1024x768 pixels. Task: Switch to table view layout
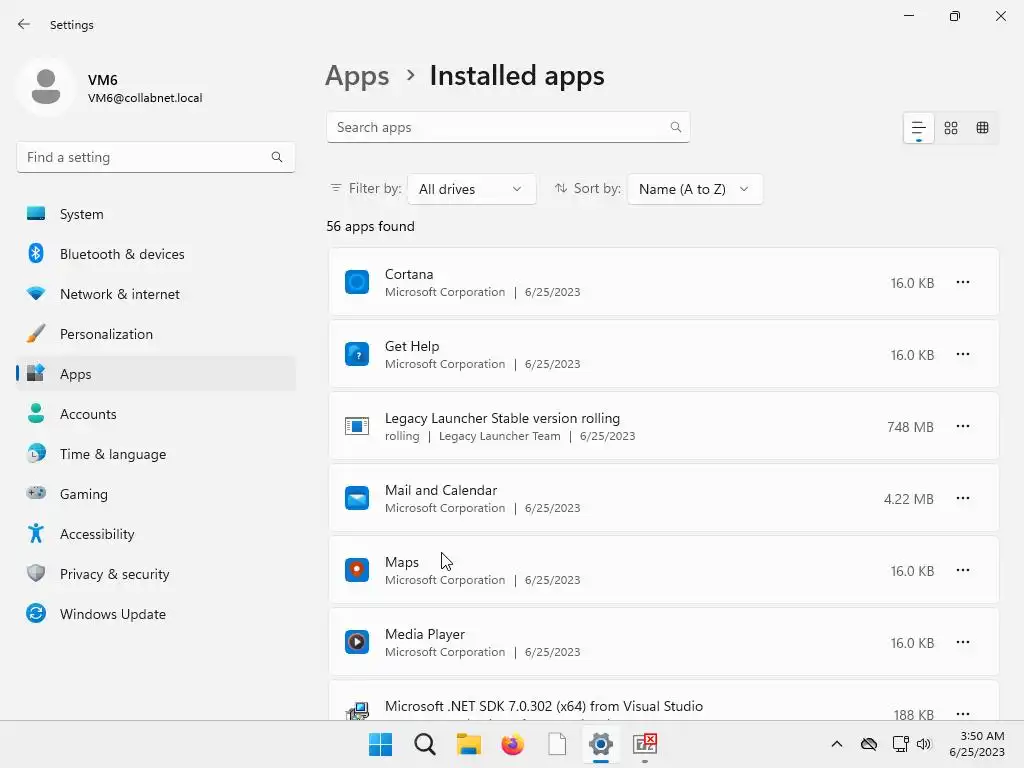(983, 128)
